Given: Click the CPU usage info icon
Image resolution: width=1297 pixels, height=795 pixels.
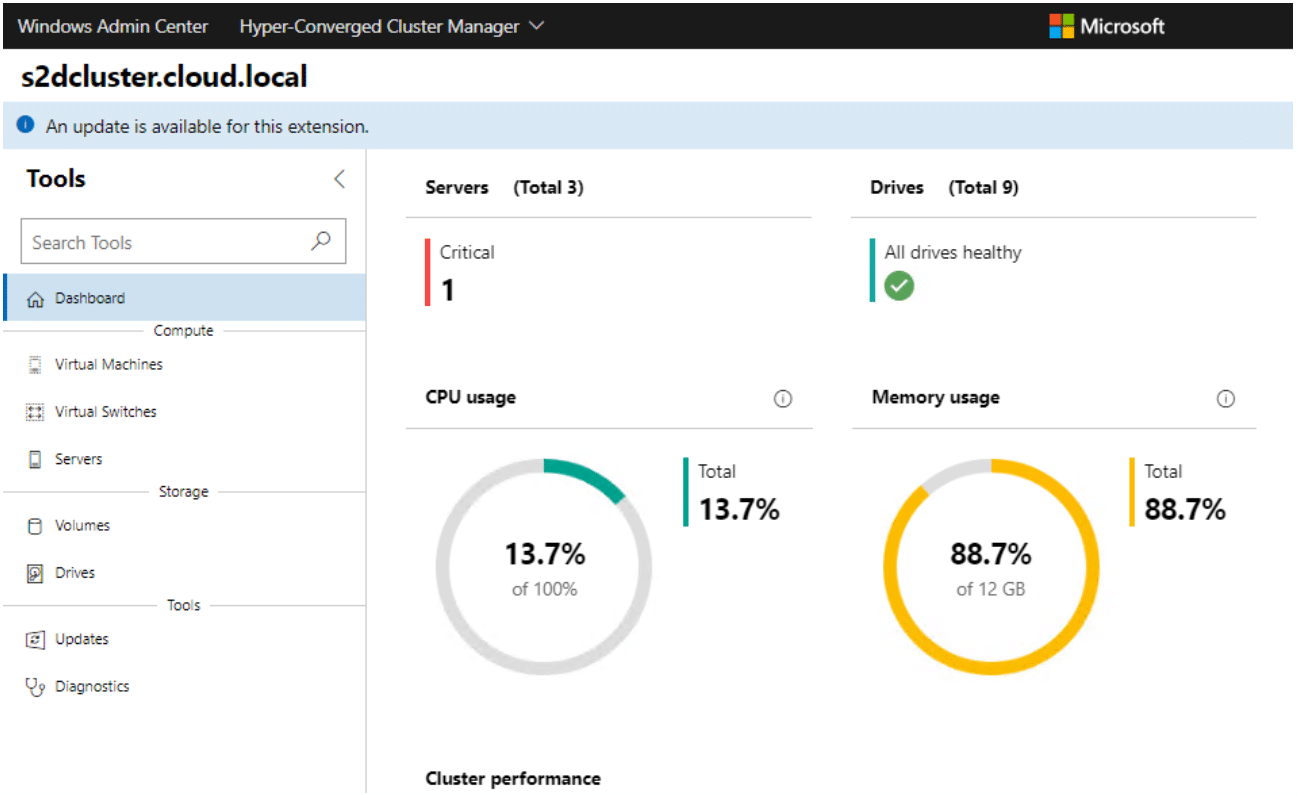Looking at the screenshot, I should [783, 398].
